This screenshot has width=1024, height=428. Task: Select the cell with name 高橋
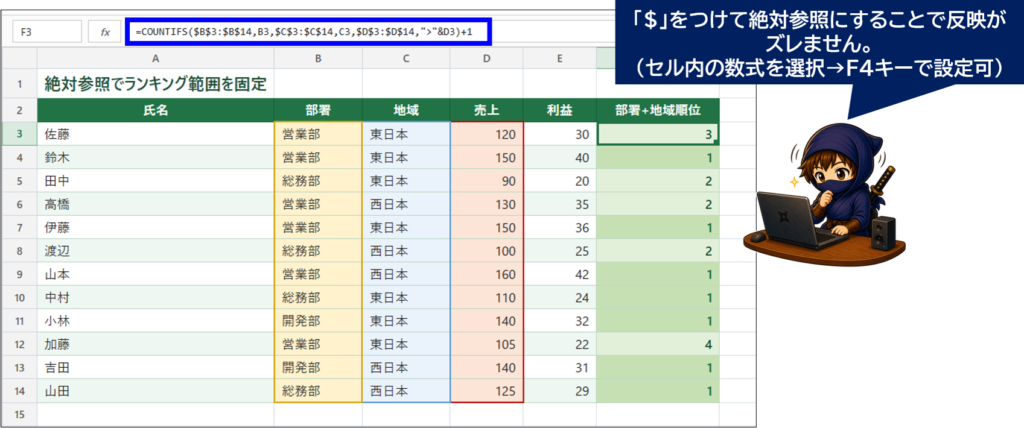coord(155,205)
